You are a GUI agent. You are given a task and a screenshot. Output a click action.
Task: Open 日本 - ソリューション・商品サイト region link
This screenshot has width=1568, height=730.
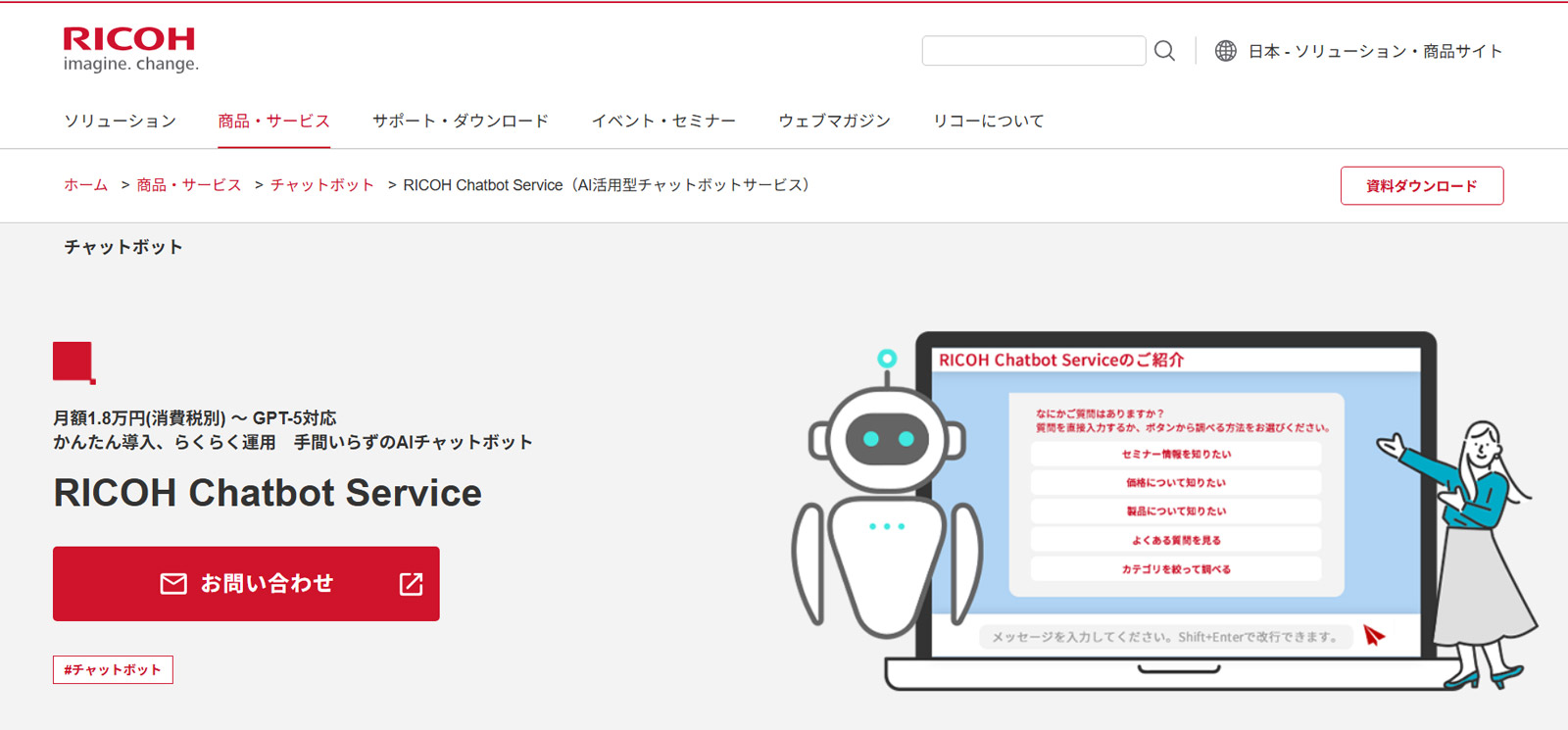click(x=1375, y=51)
